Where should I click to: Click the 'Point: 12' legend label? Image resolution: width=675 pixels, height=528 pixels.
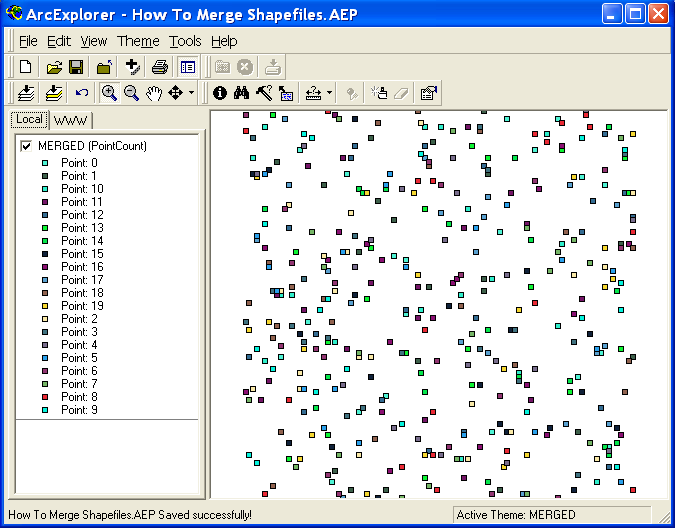point(82,215)
